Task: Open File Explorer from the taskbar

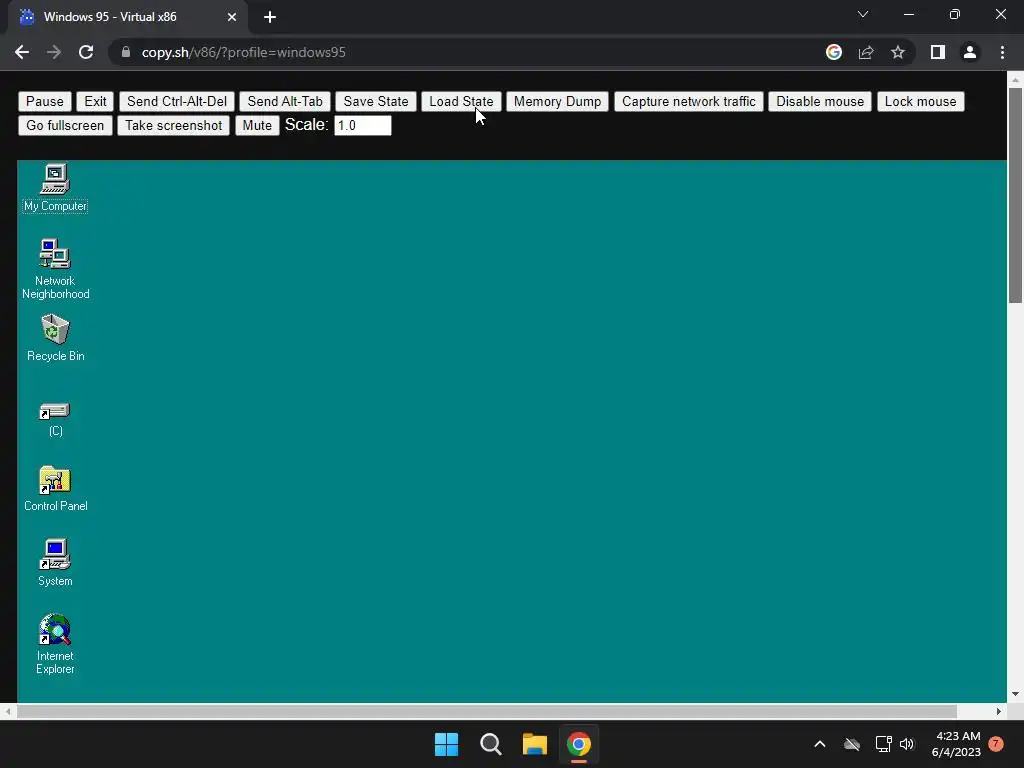Action: [x=535, y=744]
